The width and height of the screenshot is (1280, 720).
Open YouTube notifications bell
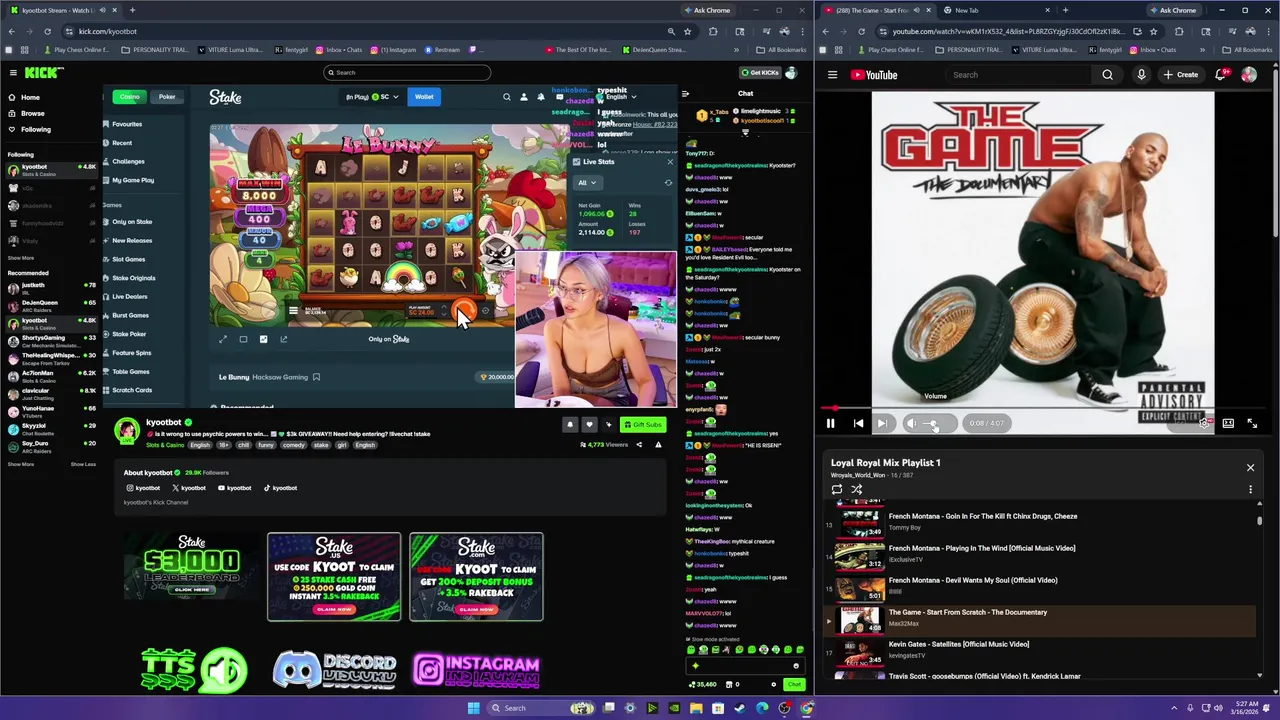[x=1221, y=75]
